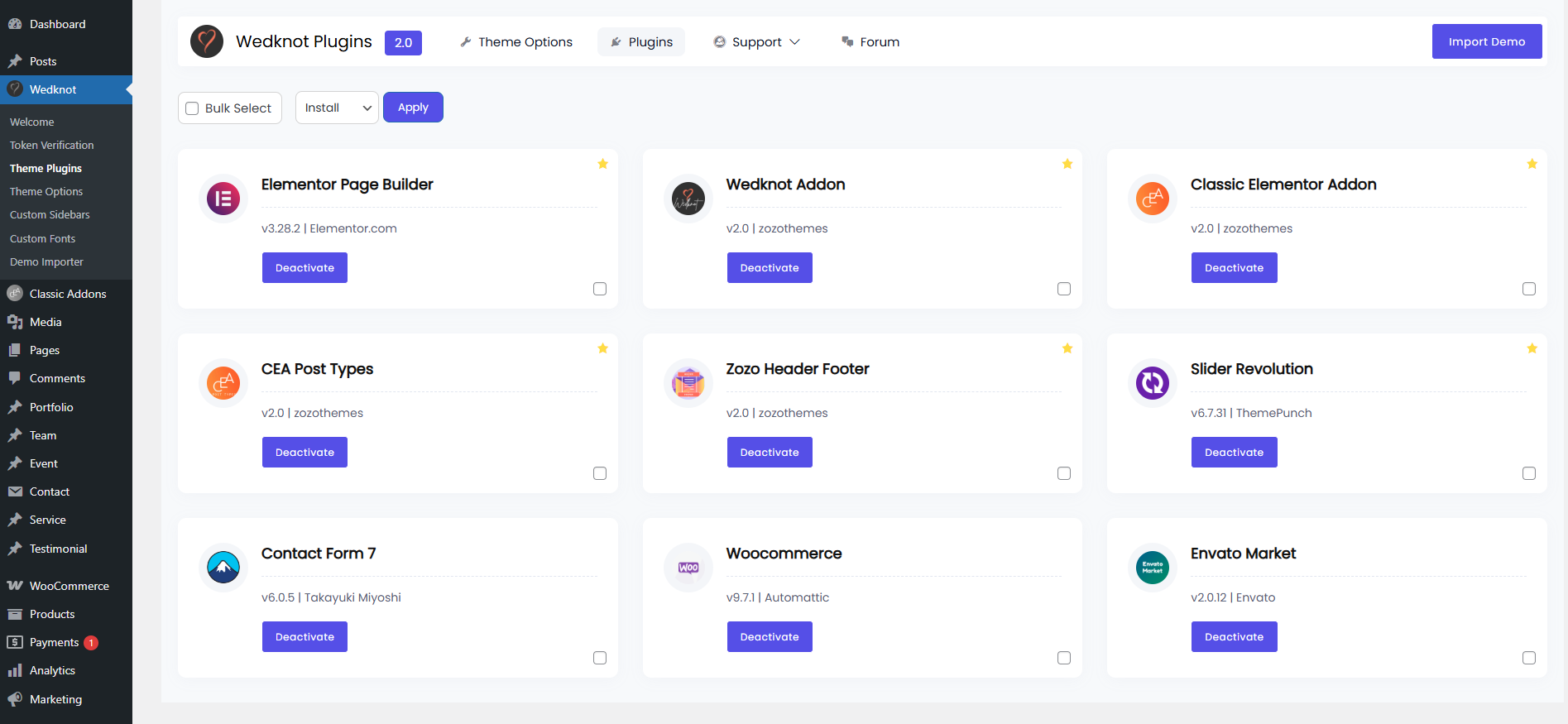Image resolution: width=1568 pixels, height=724 pixels.
Task: Click the Slider Revolution plugin icon
Action: (x=1152, y=383)
